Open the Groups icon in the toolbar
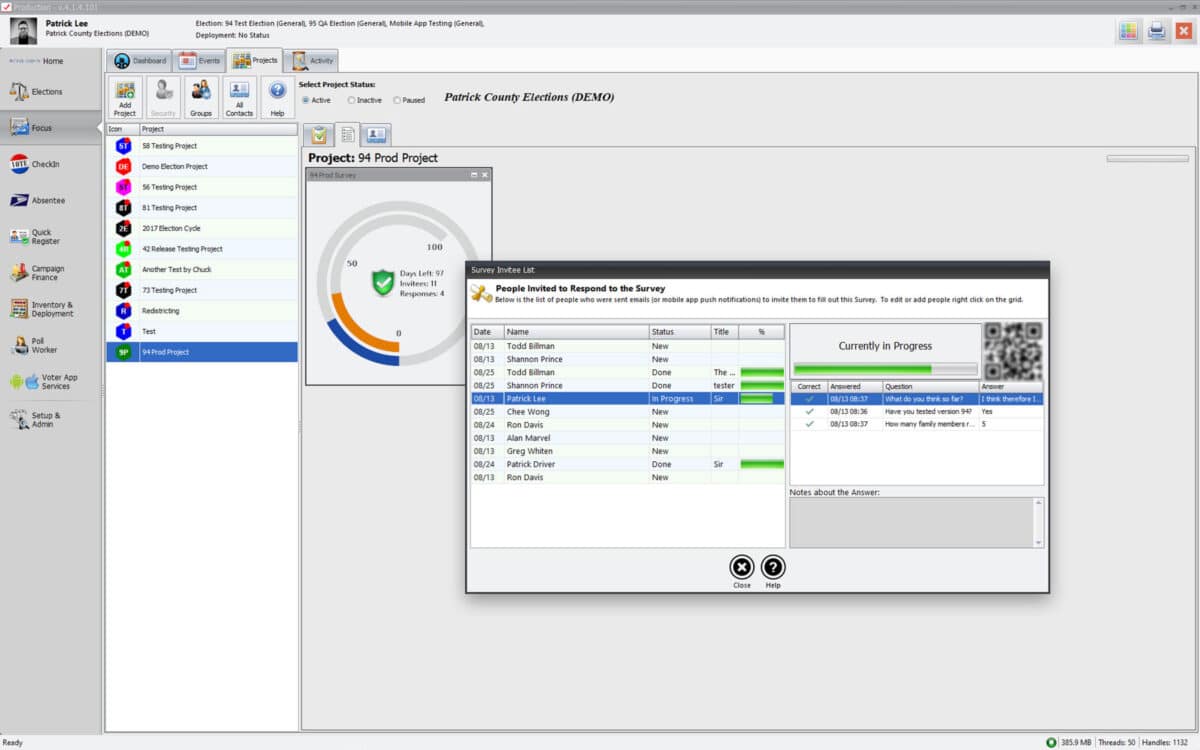The width and height of the screenshot is (1200, 750). pos(200,97)
